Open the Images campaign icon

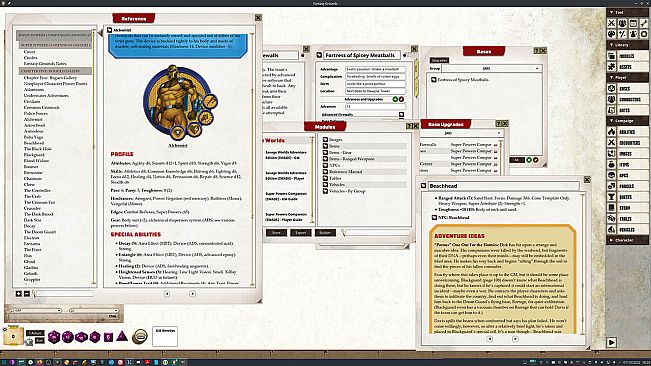point(612,153)
